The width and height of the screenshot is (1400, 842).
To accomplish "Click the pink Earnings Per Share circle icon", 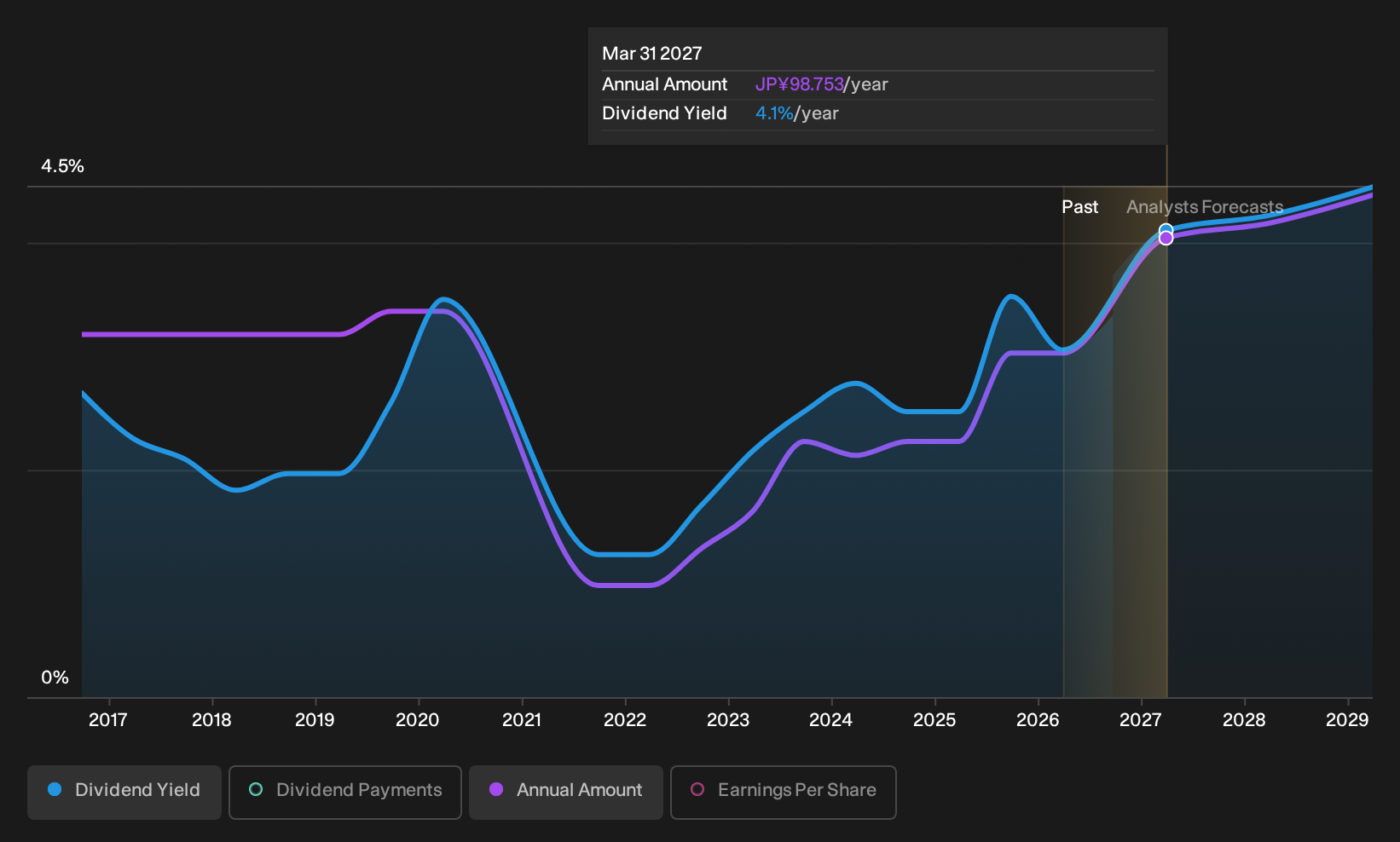I will click(x=697, y=790).
